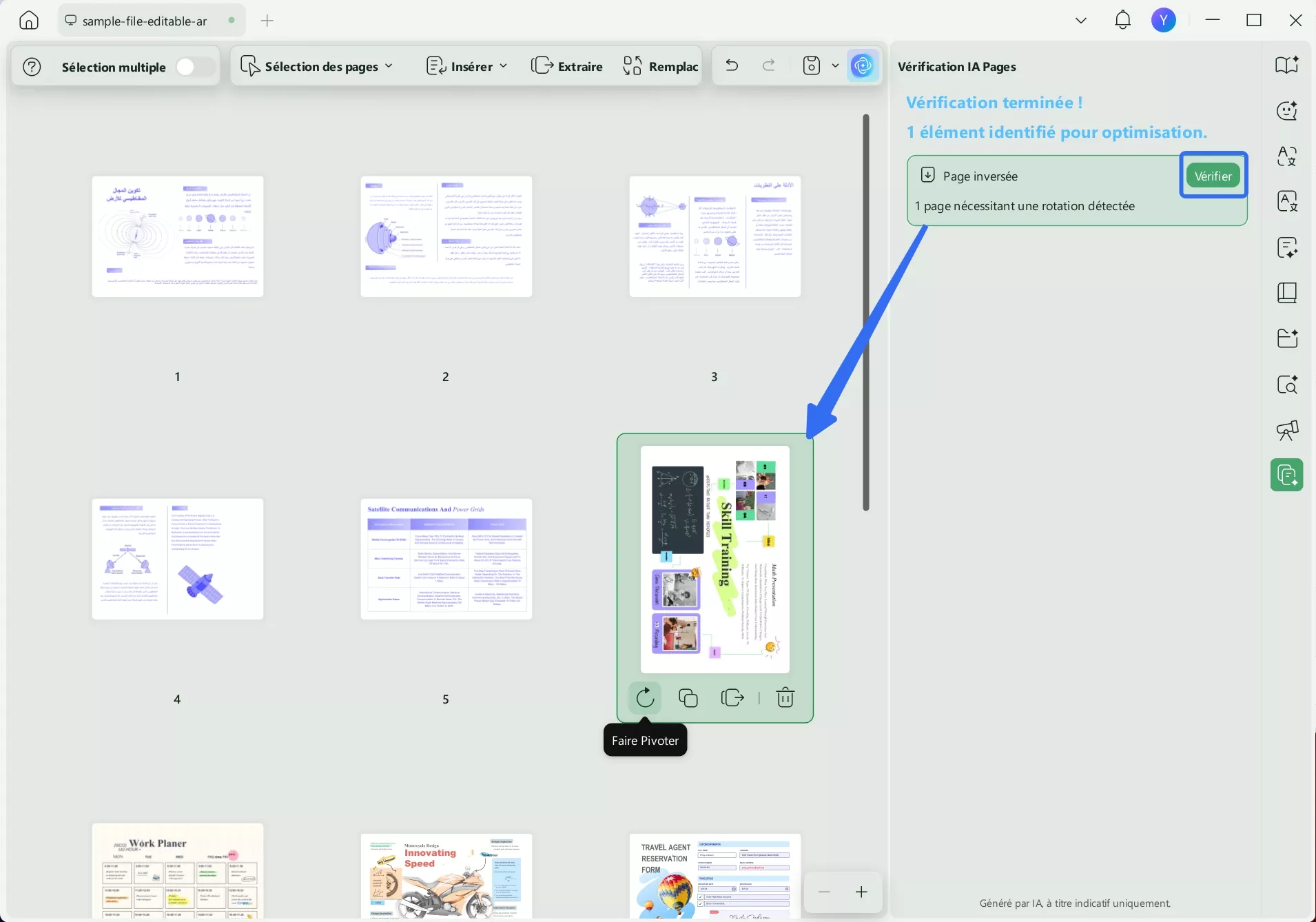Add a new tab with plus icon
The height and width of the screenshot is (922, 1316).
(267, 21)
